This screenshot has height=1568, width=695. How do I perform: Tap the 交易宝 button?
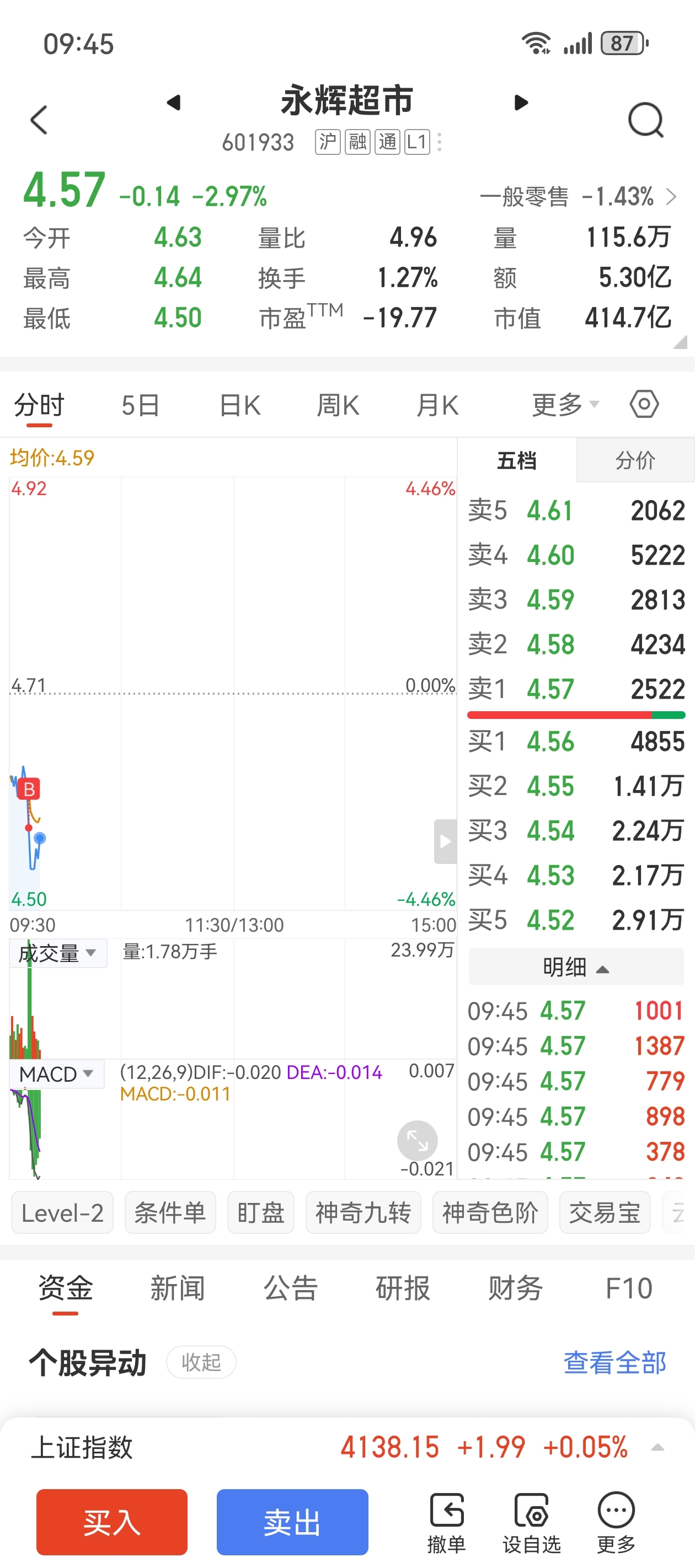click(605, 1212)
